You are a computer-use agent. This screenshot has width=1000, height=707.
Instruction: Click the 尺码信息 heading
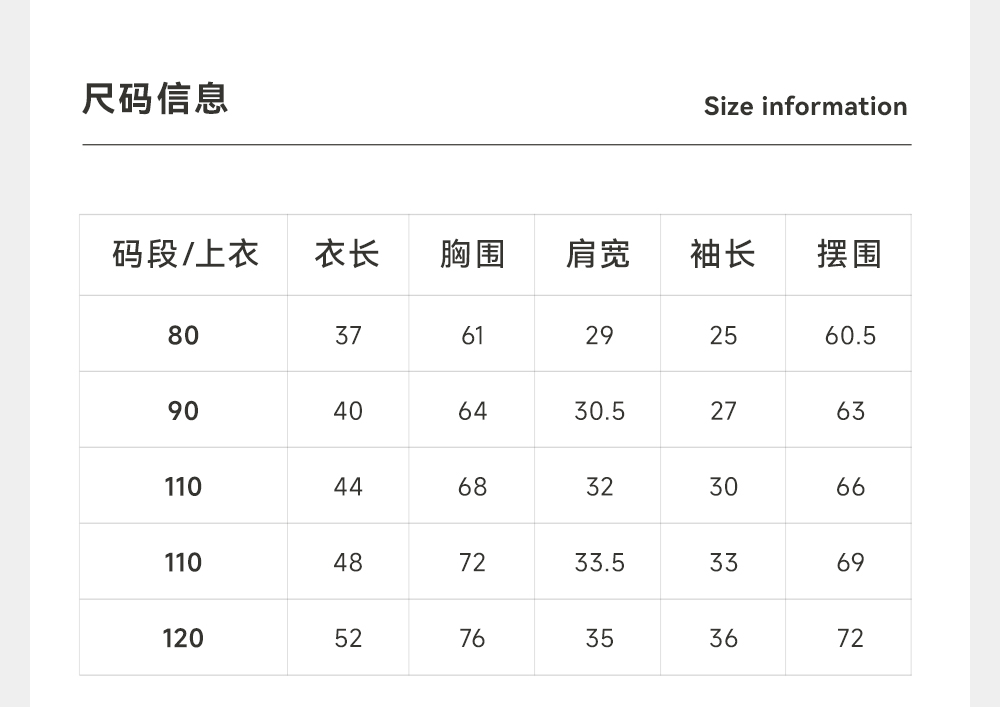(155, 99)
